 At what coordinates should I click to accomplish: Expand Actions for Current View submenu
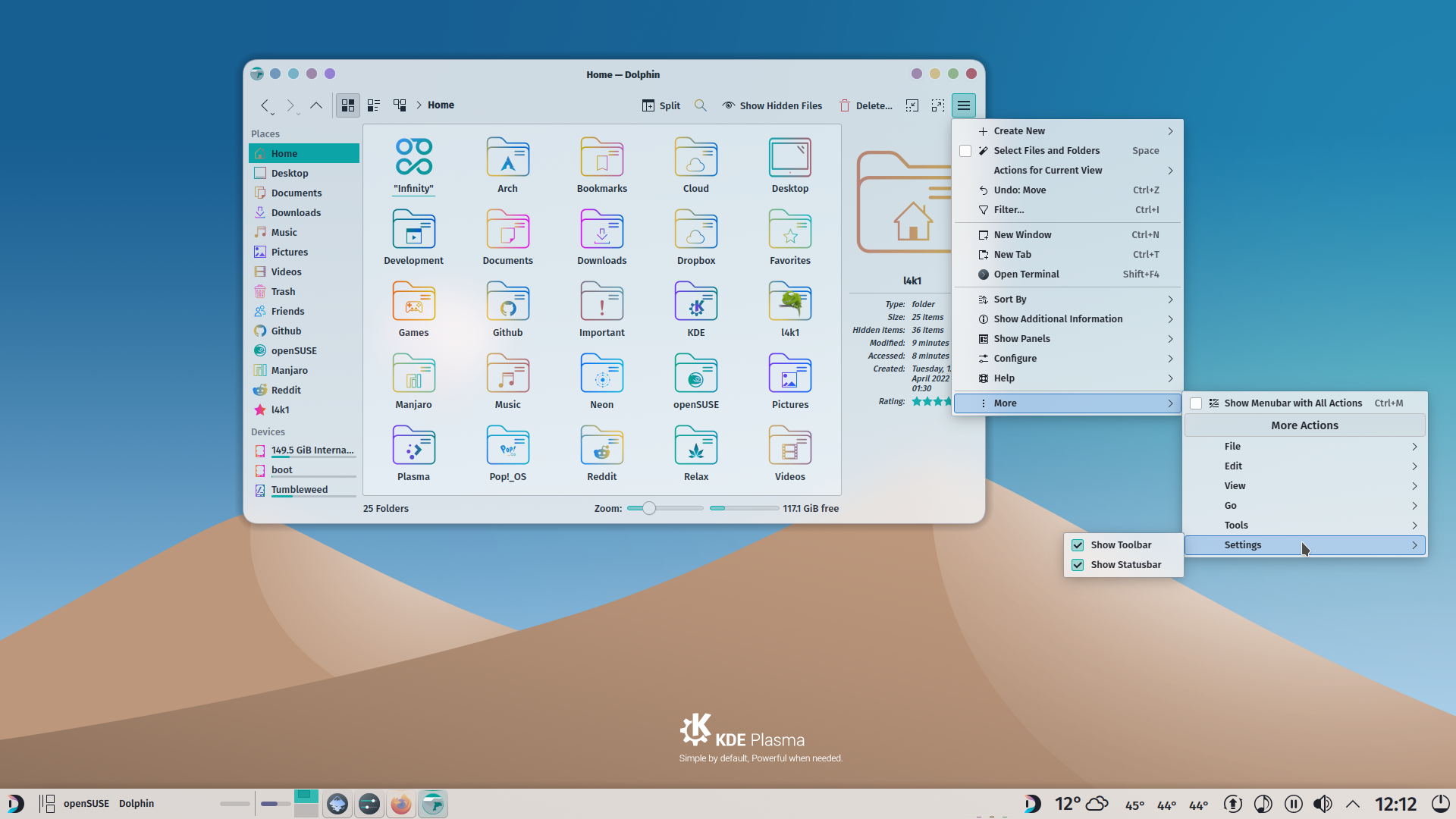click(1067, 171)
